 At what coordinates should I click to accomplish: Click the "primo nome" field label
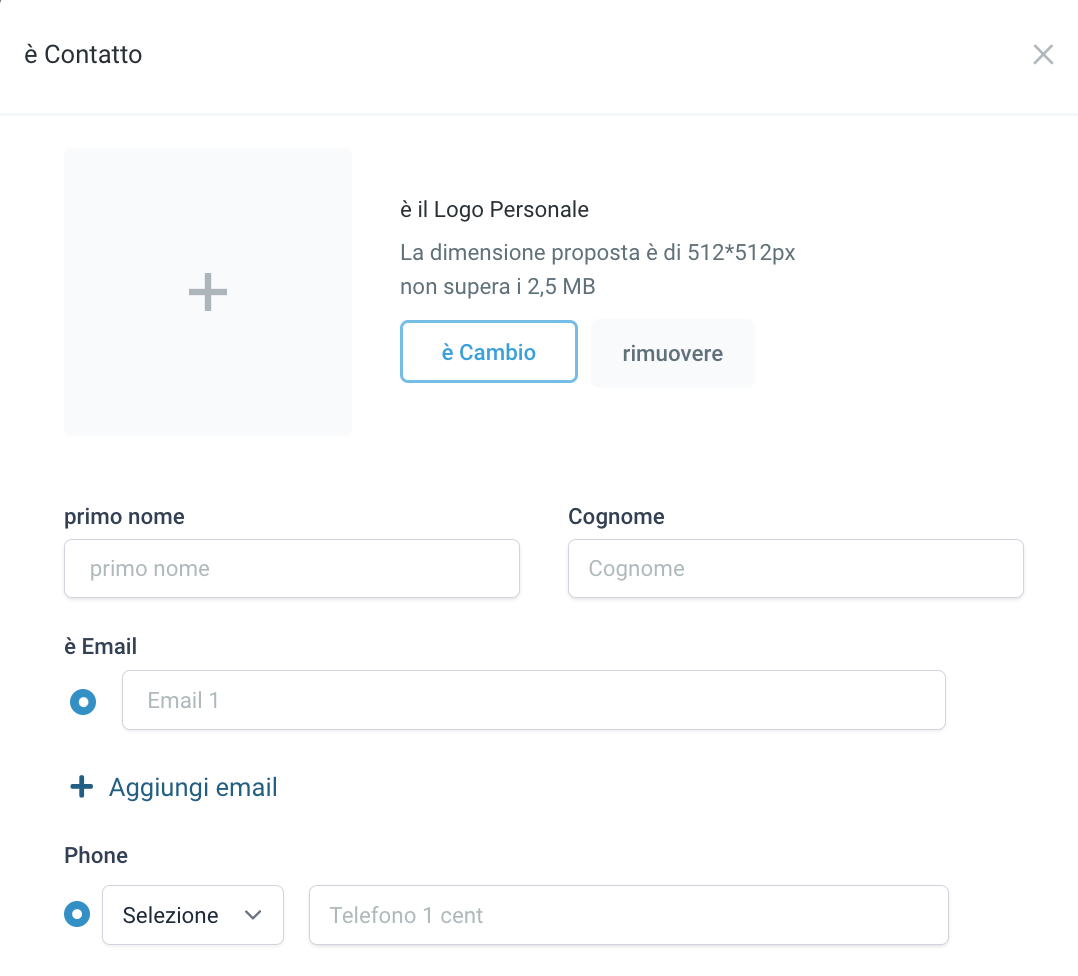click(x=124, y=517)
